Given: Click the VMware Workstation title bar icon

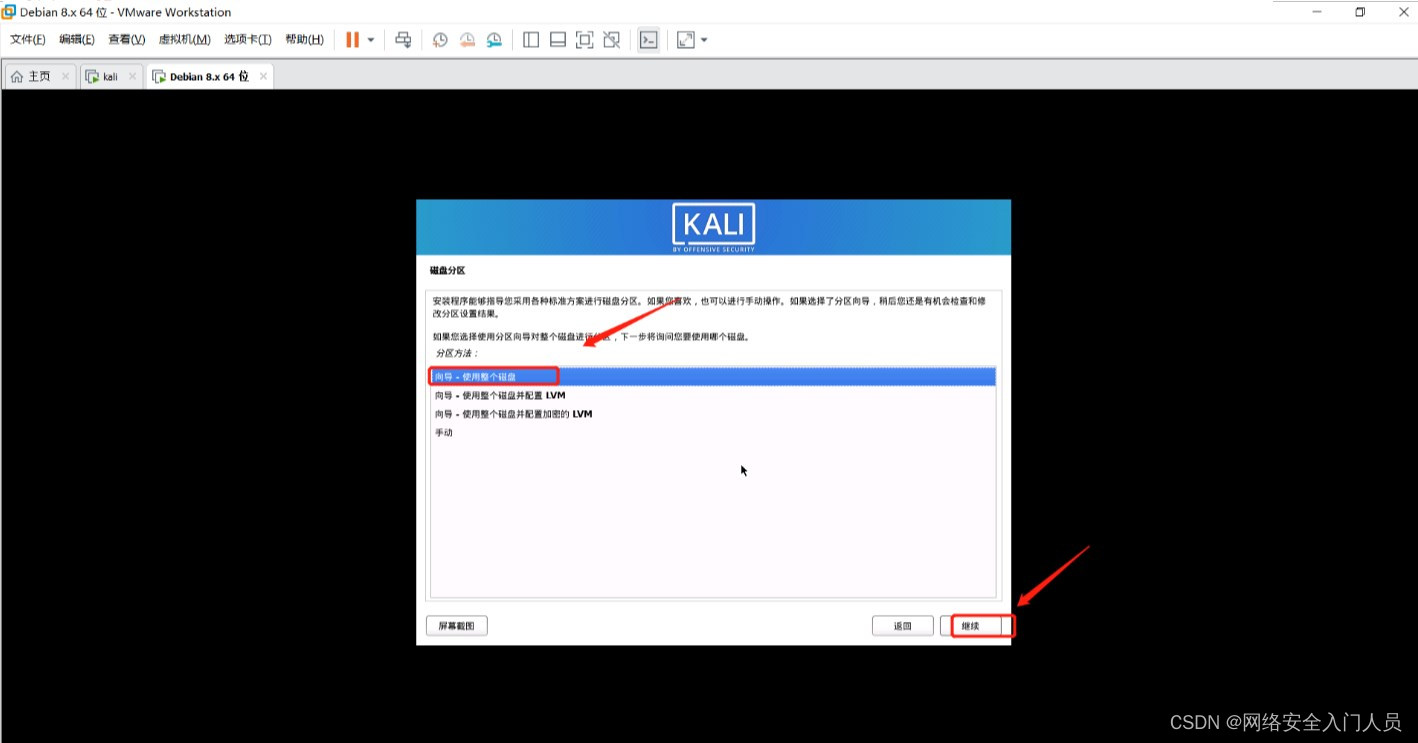Looking at the screenshot, I should click(9, 12).
